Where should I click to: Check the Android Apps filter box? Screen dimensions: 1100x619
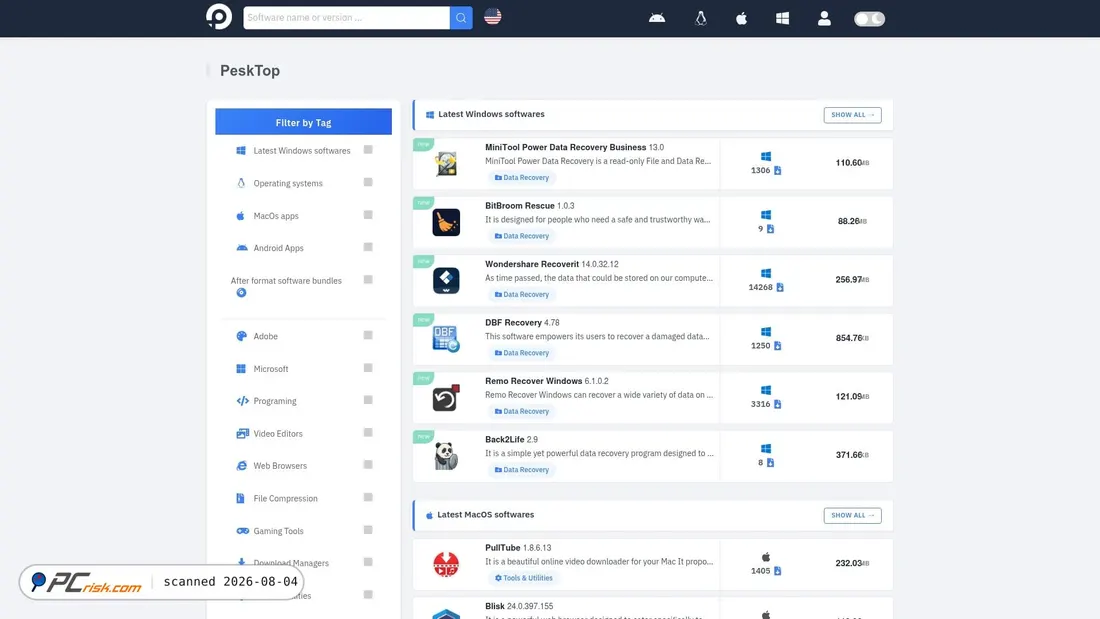368,247
